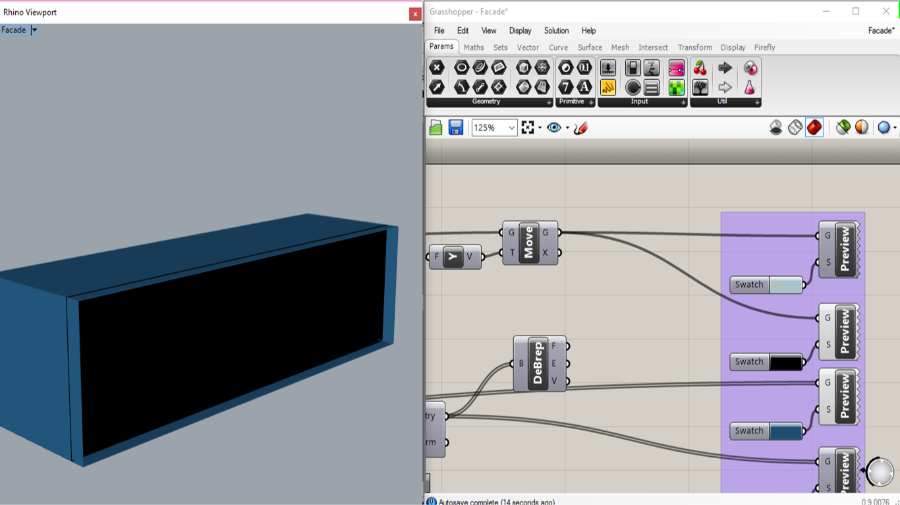Expand the Util panel with its plus
This screenshot has width=900, height=505.
click(x=757, y=102)
